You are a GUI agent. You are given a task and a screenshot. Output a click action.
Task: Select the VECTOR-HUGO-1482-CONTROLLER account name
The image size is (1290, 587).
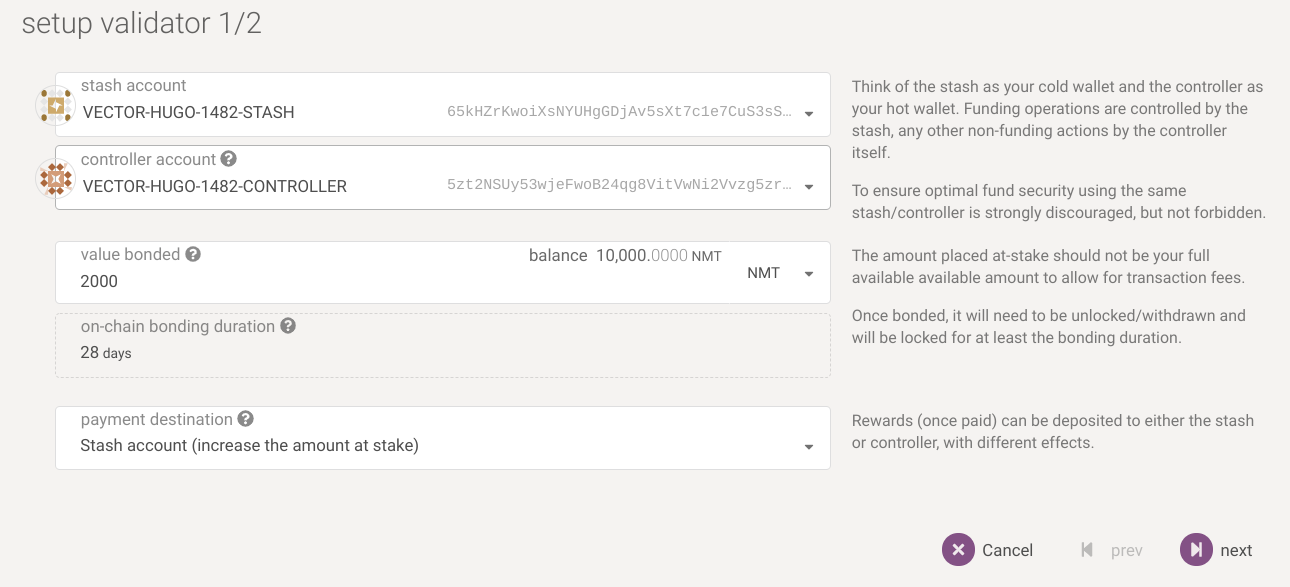(214, 186)
